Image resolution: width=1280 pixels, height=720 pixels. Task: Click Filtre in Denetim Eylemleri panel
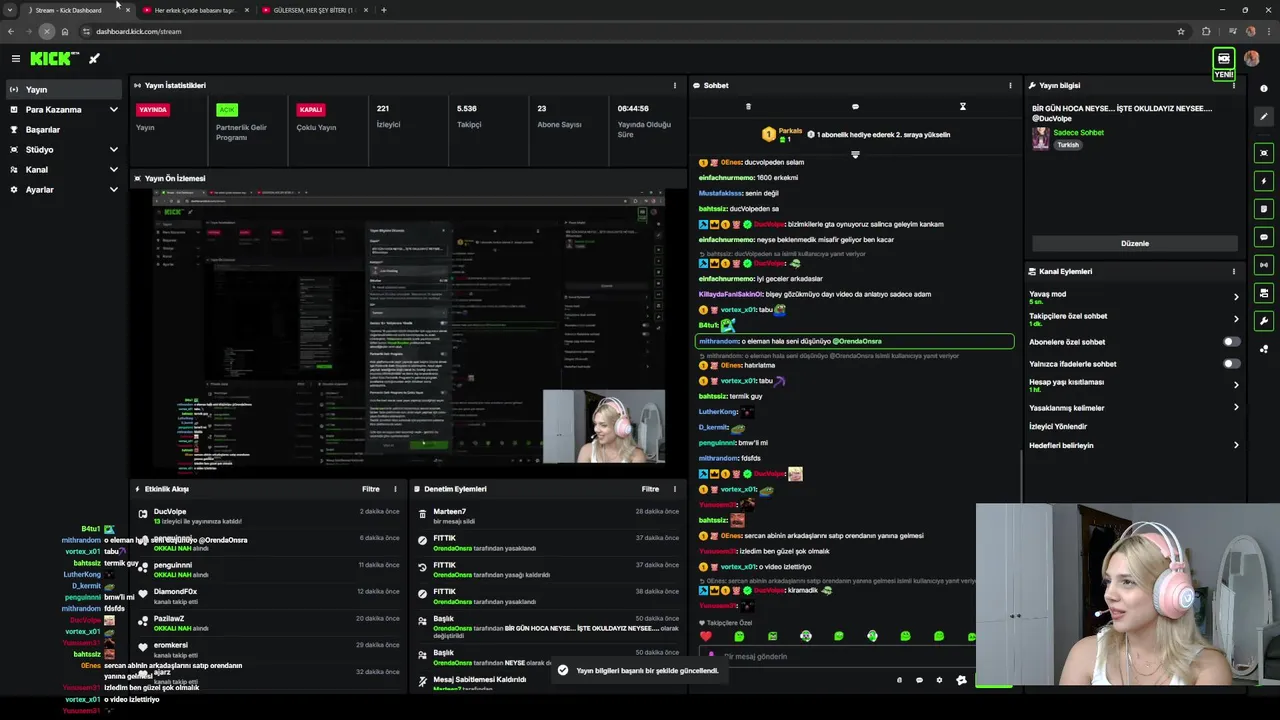coord(650,489)
